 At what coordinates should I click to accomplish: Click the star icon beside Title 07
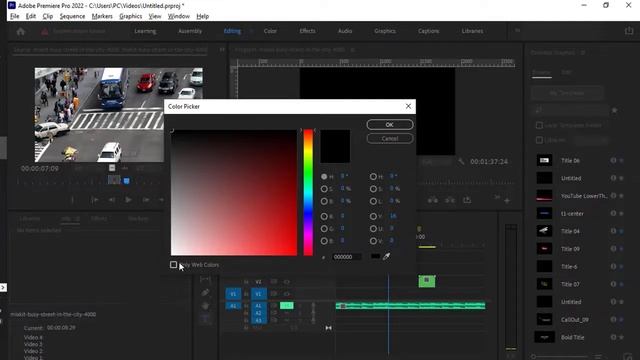tap(622, 284)
